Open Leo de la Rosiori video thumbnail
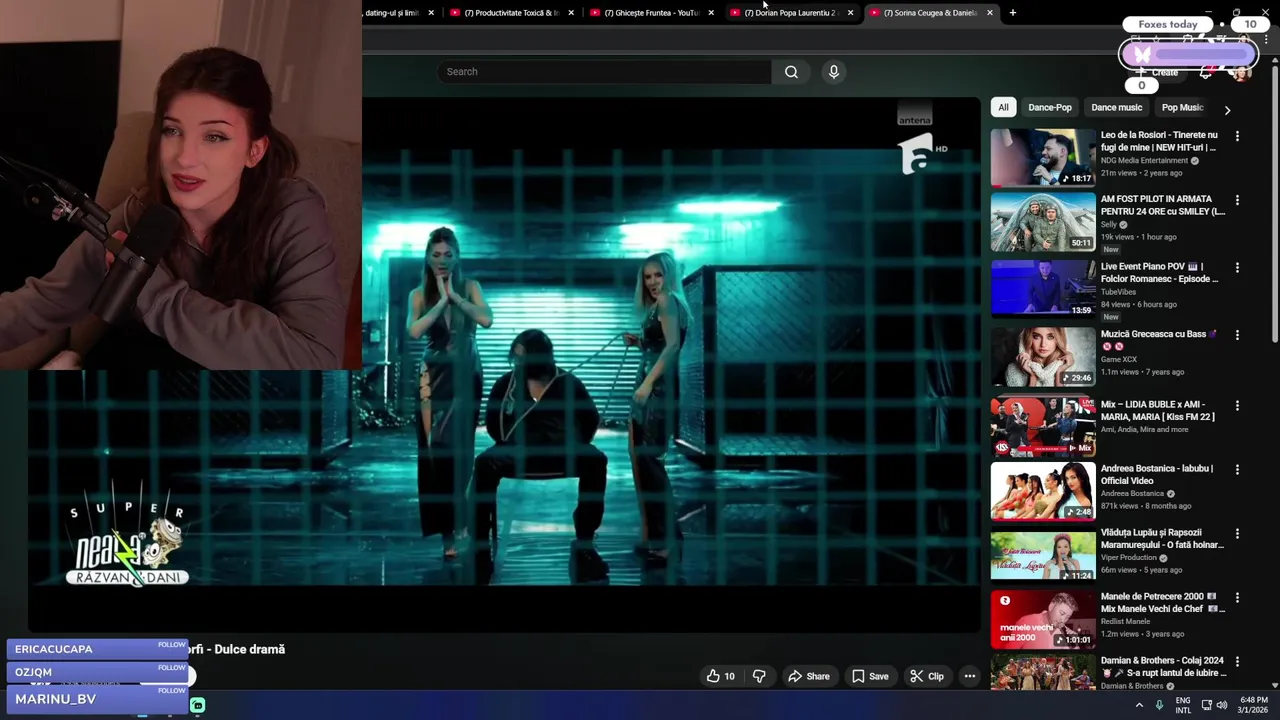1280x720 pixels. point(1043,157)
